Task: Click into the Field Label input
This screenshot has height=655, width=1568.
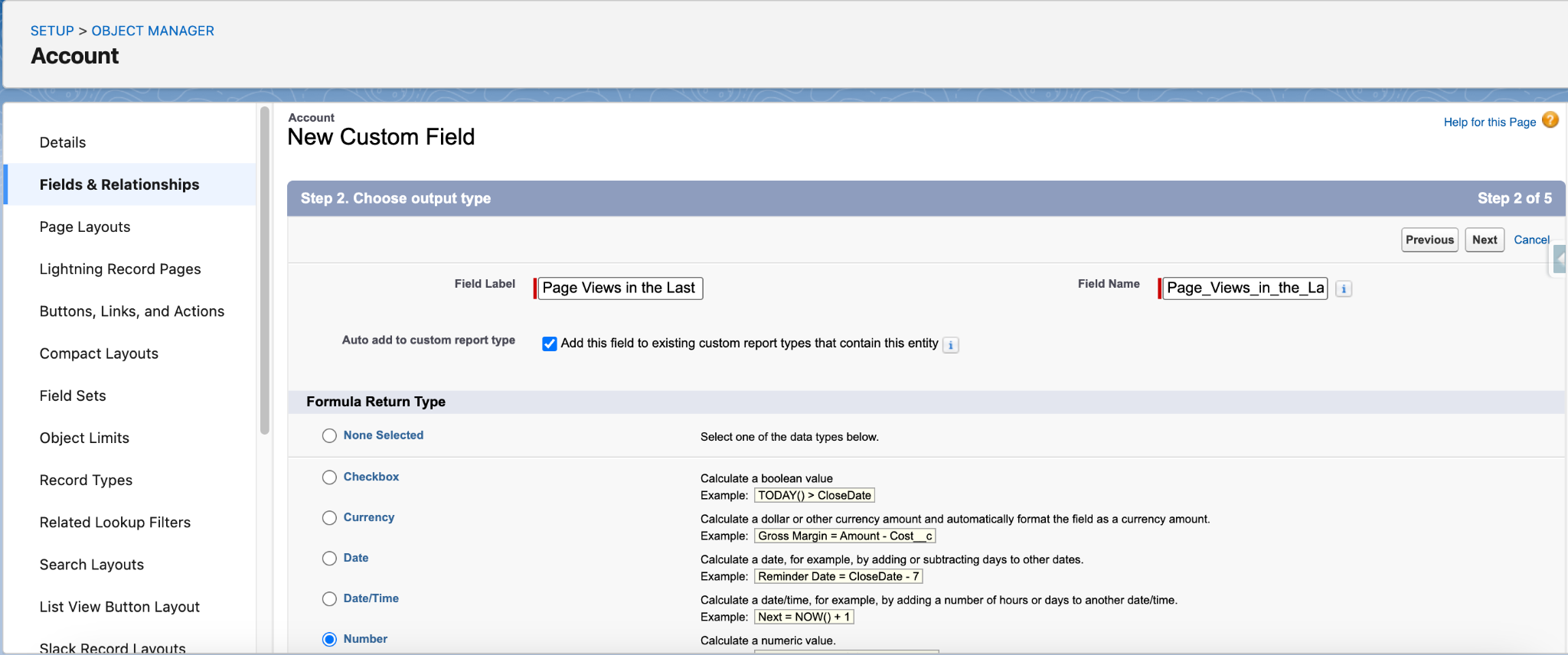Action: click(620, 288)
